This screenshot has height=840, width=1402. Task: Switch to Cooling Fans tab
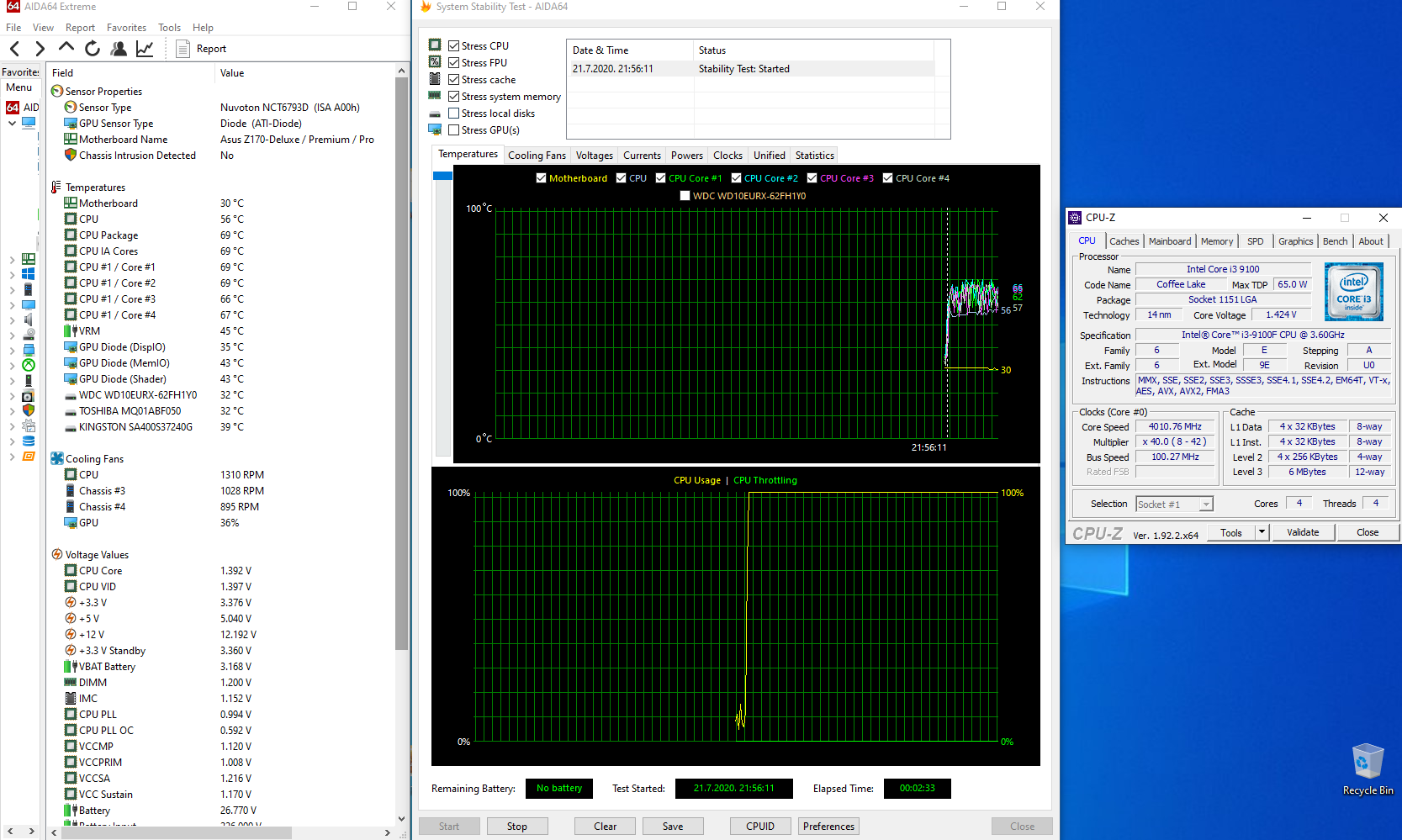pos(537,156)
